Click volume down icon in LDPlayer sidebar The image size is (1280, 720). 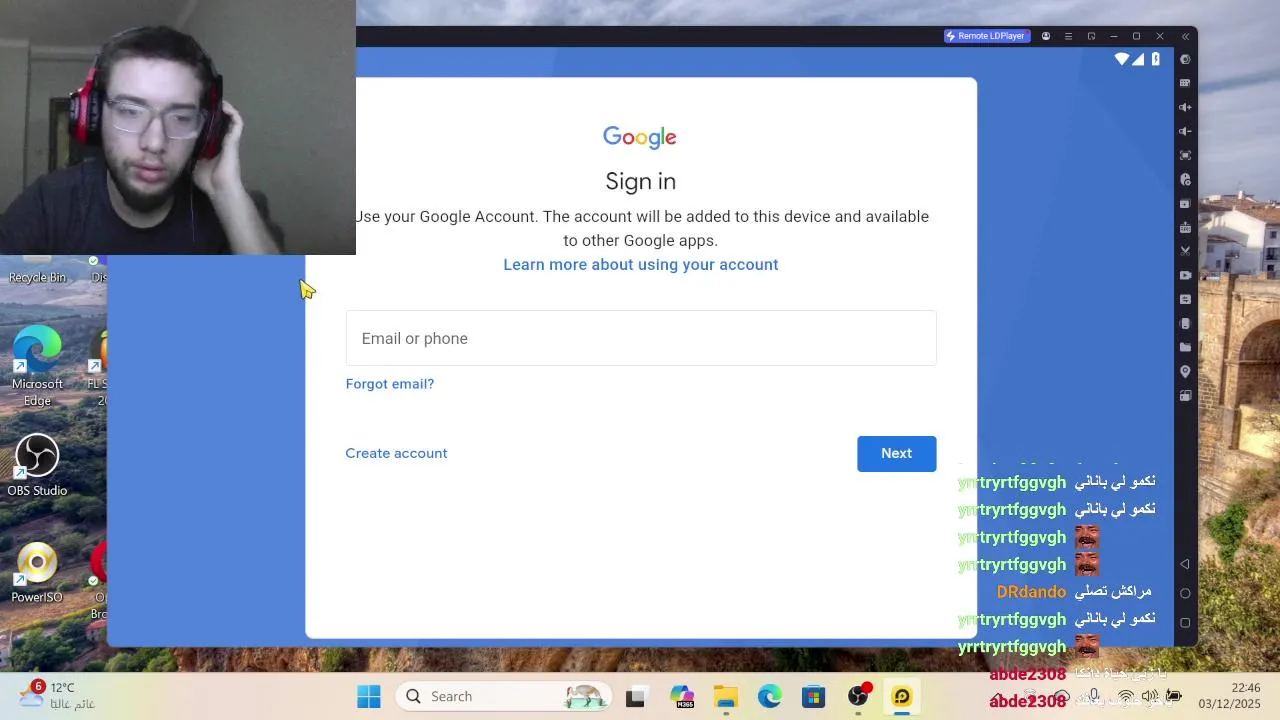click(1185, 131)
